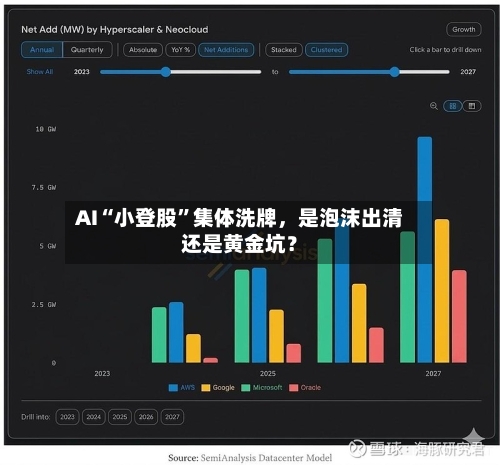Click the 7.5 GW y-axis label
The height and width of the screenshot is (465, 500).
44,188
